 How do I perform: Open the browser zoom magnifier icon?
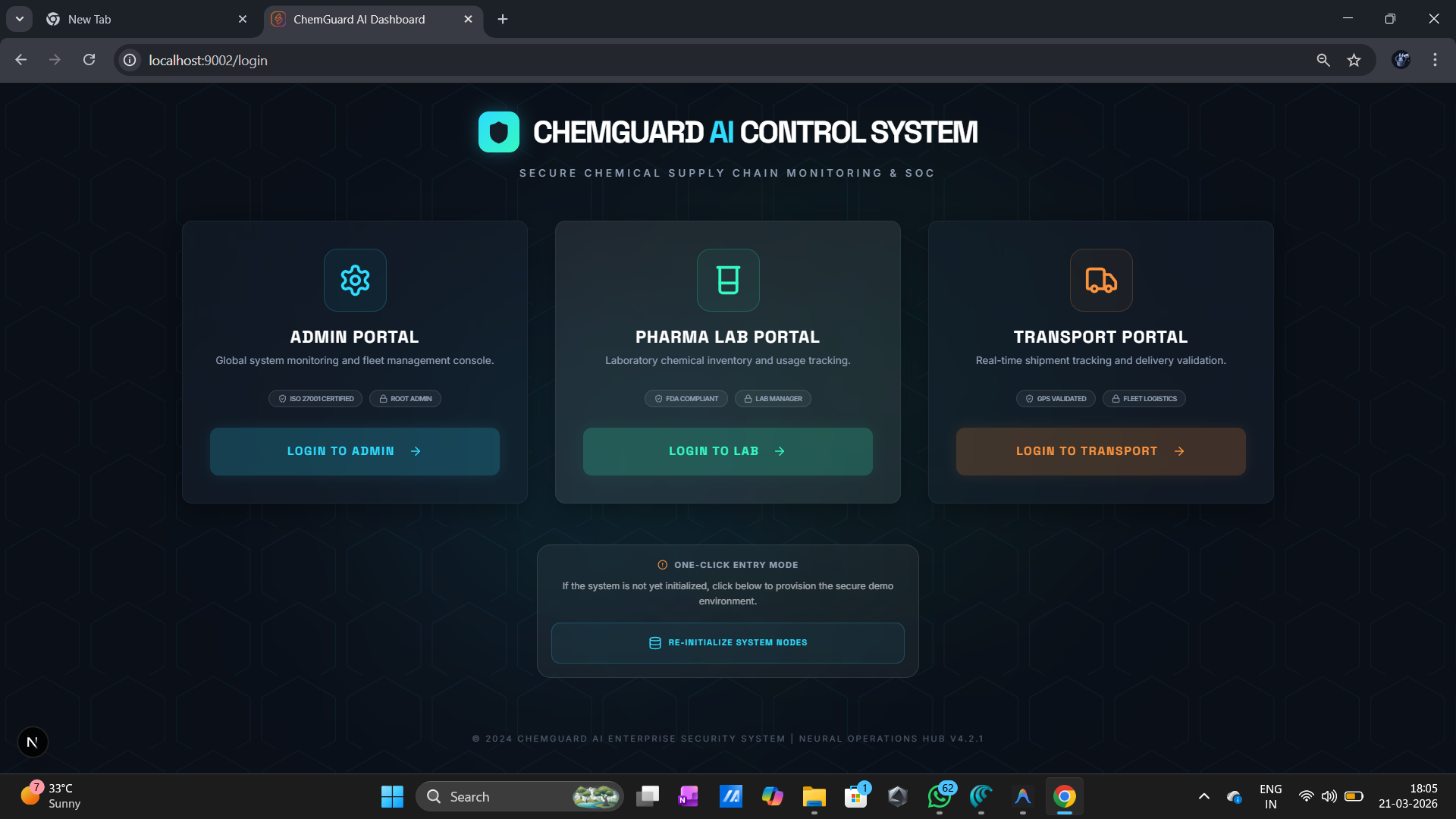[x=1323, y=60]
